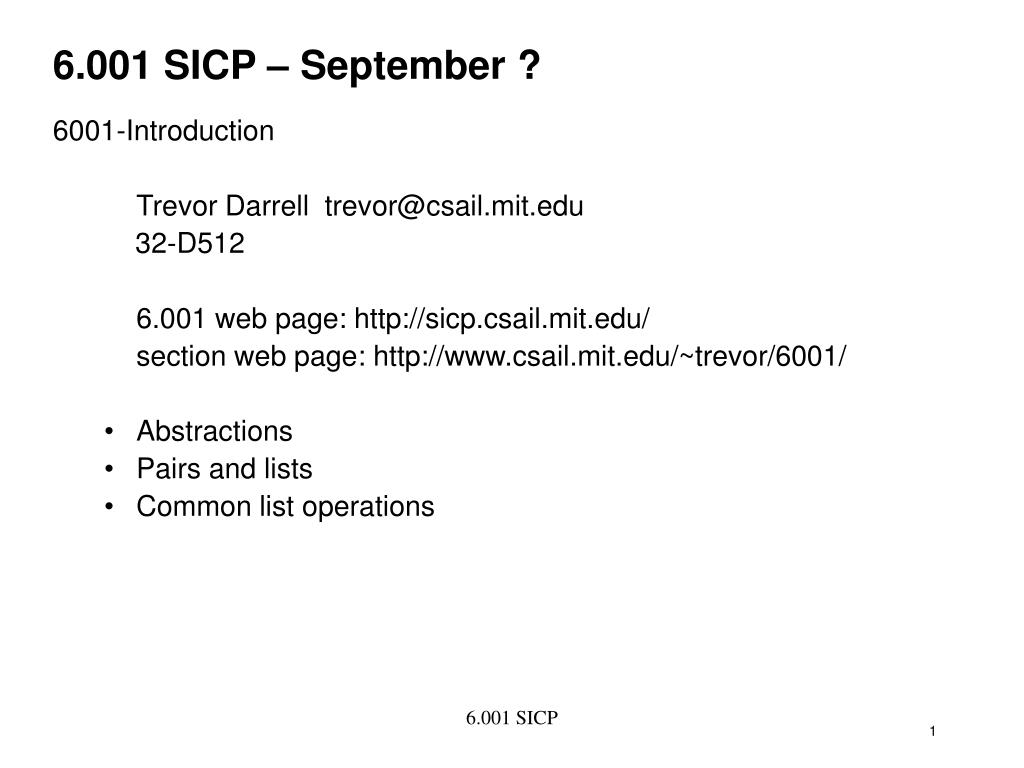The height and width of the screenshot is (768, 1024).
Task: Open the http://sicp.csail.mit.edu/ link
Action: coord(502,319)
